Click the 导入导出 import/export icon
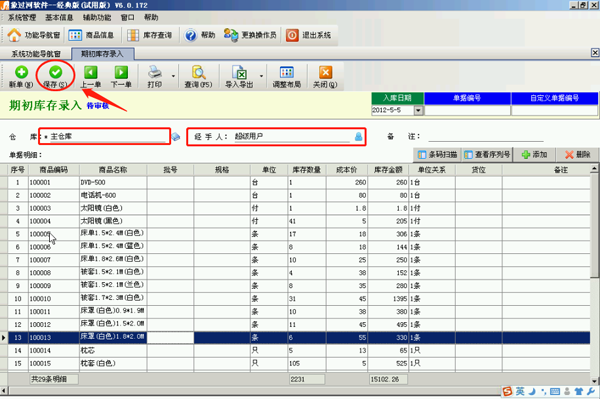600x399 pixels. click(x=239, y=72)
